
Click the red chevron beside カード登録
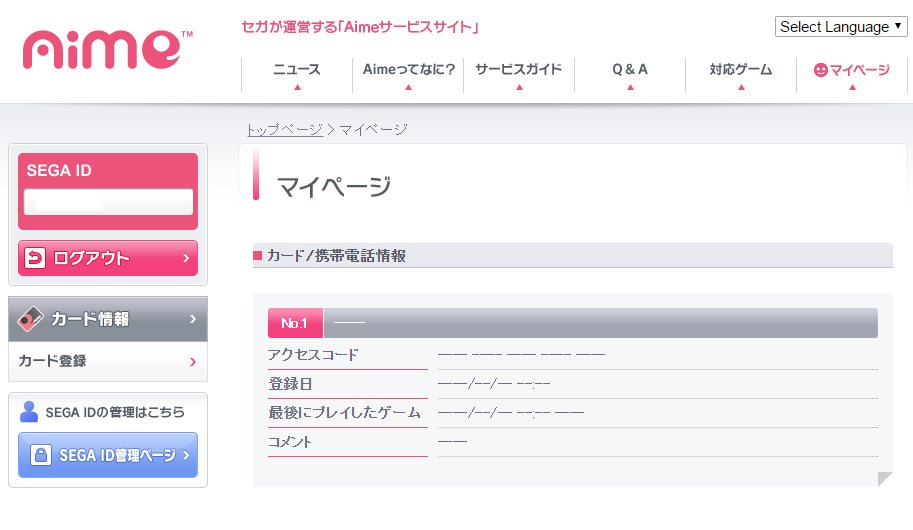click(193, 362)
